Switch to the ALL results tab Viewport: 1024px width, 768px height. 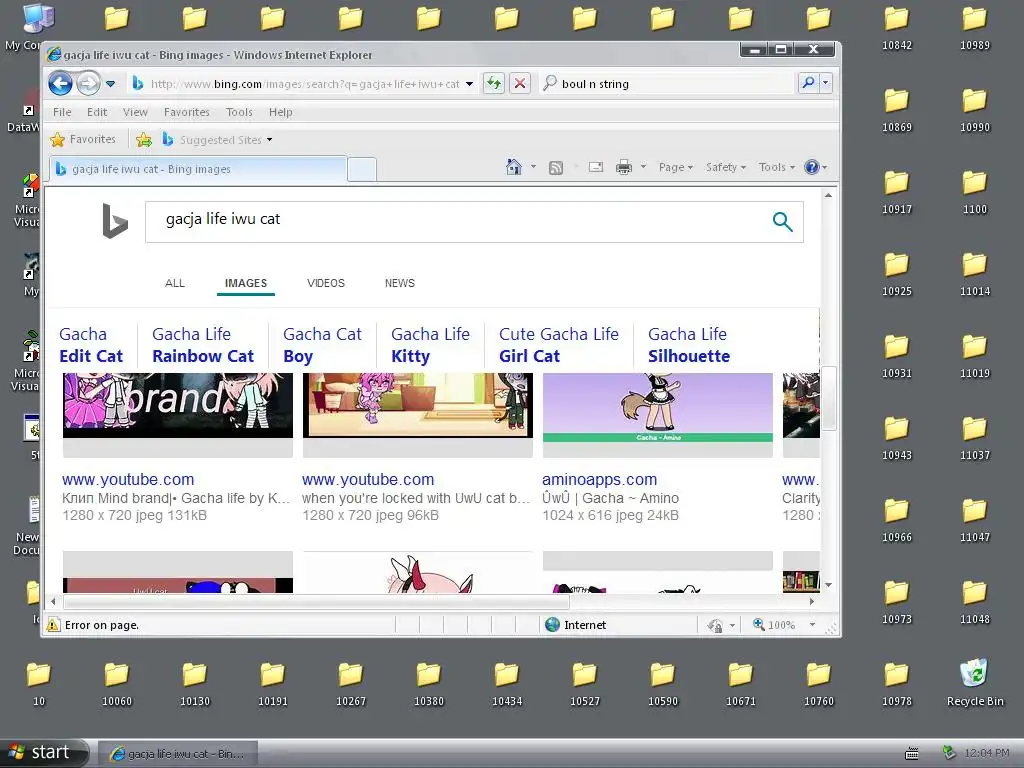point(174,283)
